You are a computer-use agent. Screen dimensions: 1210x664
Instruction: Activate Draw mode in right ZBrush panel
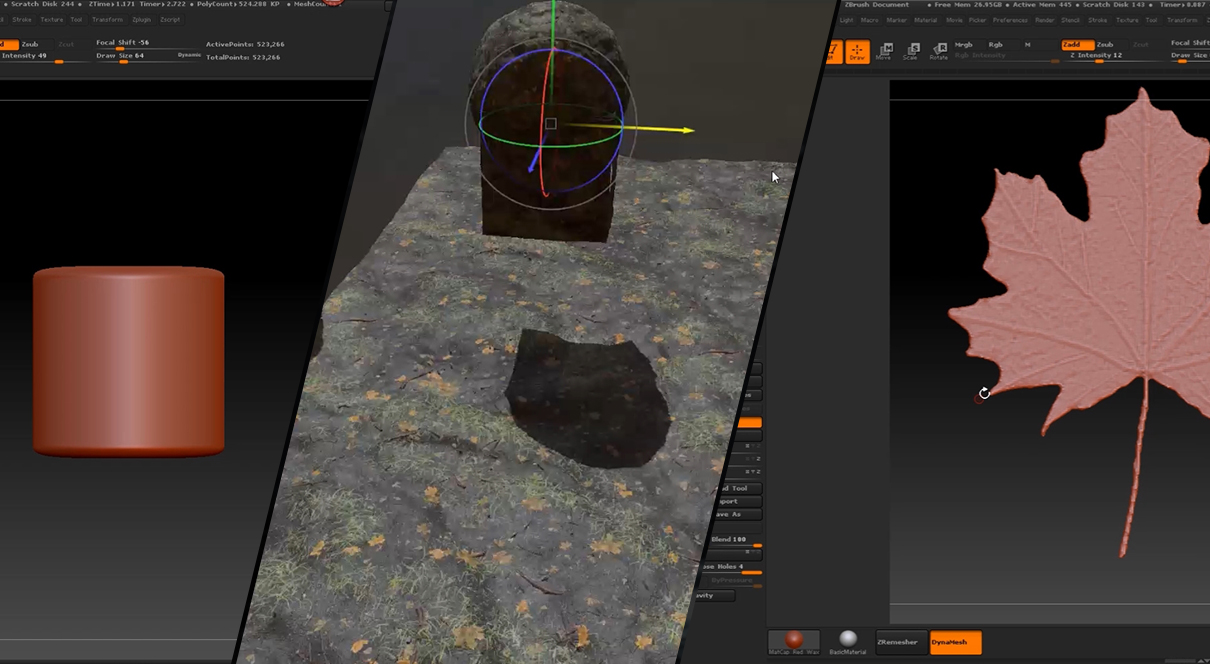tap(857, 52)
